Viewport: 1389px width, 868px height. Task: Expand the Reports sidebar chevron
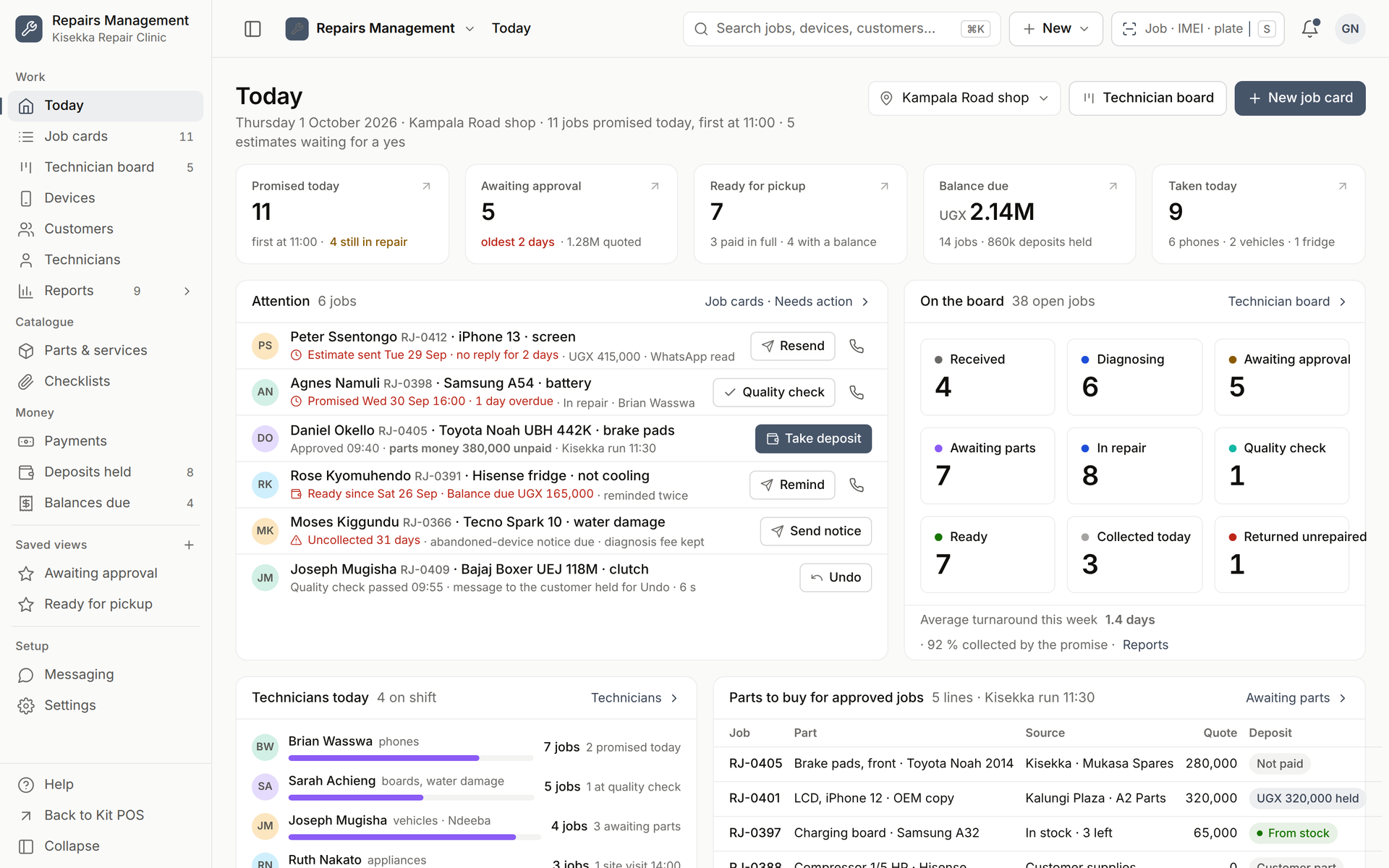187,291
